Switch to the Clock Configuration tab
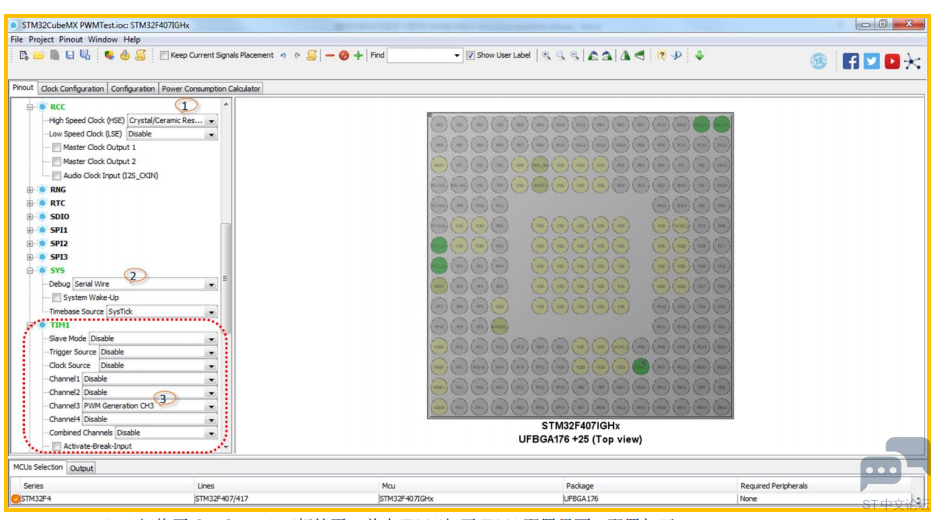Image resolution: width=939 pixels, height=520 pixels. (72, 89)
